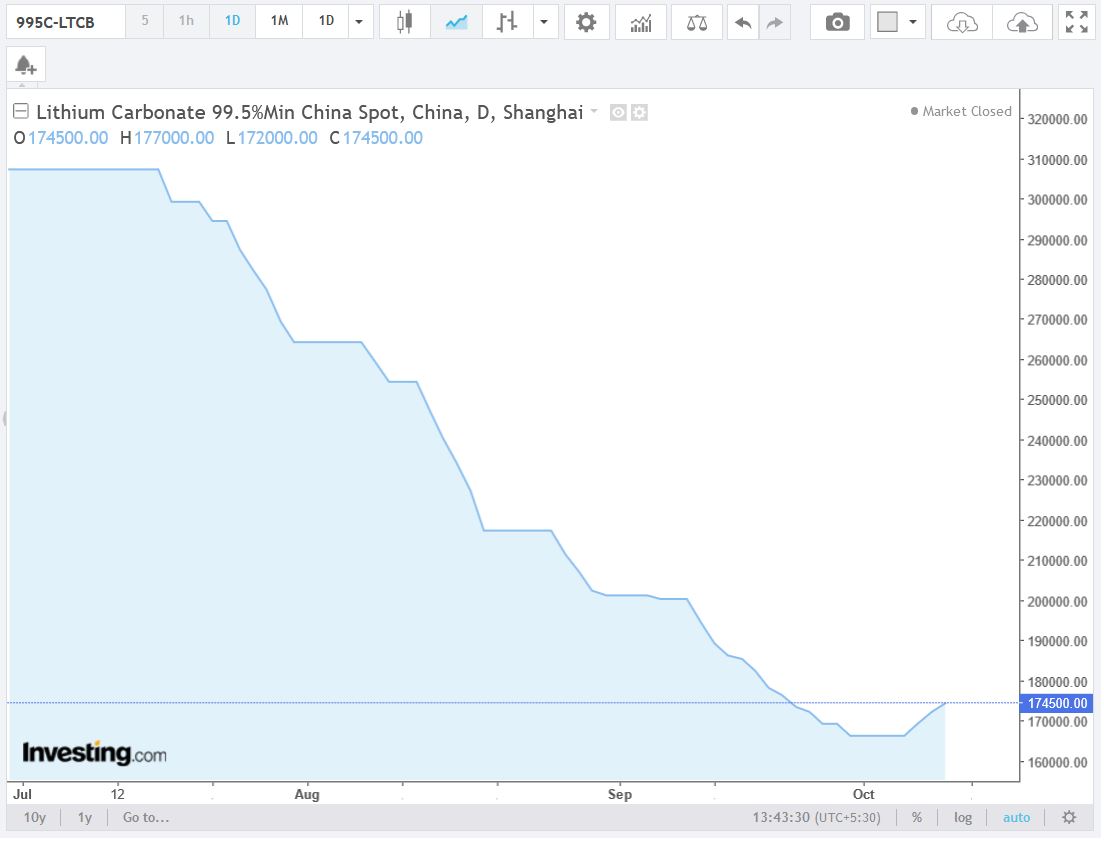1104x852 pixels.
Task: Take a chart snapshot with camera
Action: pyautogui.click(x=837, y=21)
